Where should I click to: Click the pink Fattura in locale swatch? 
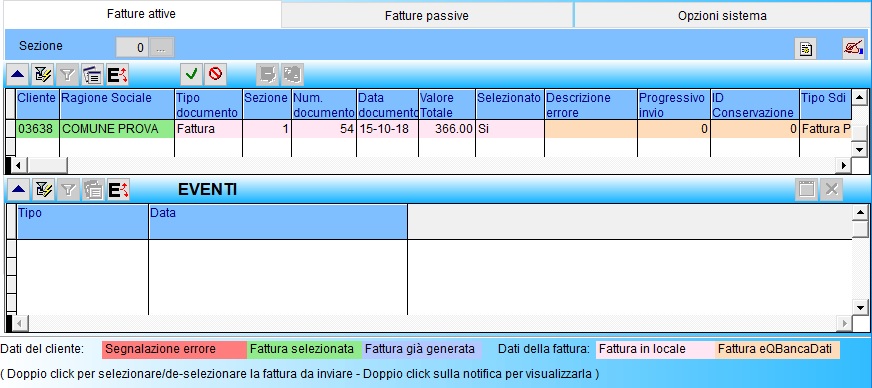coord(655,350)
